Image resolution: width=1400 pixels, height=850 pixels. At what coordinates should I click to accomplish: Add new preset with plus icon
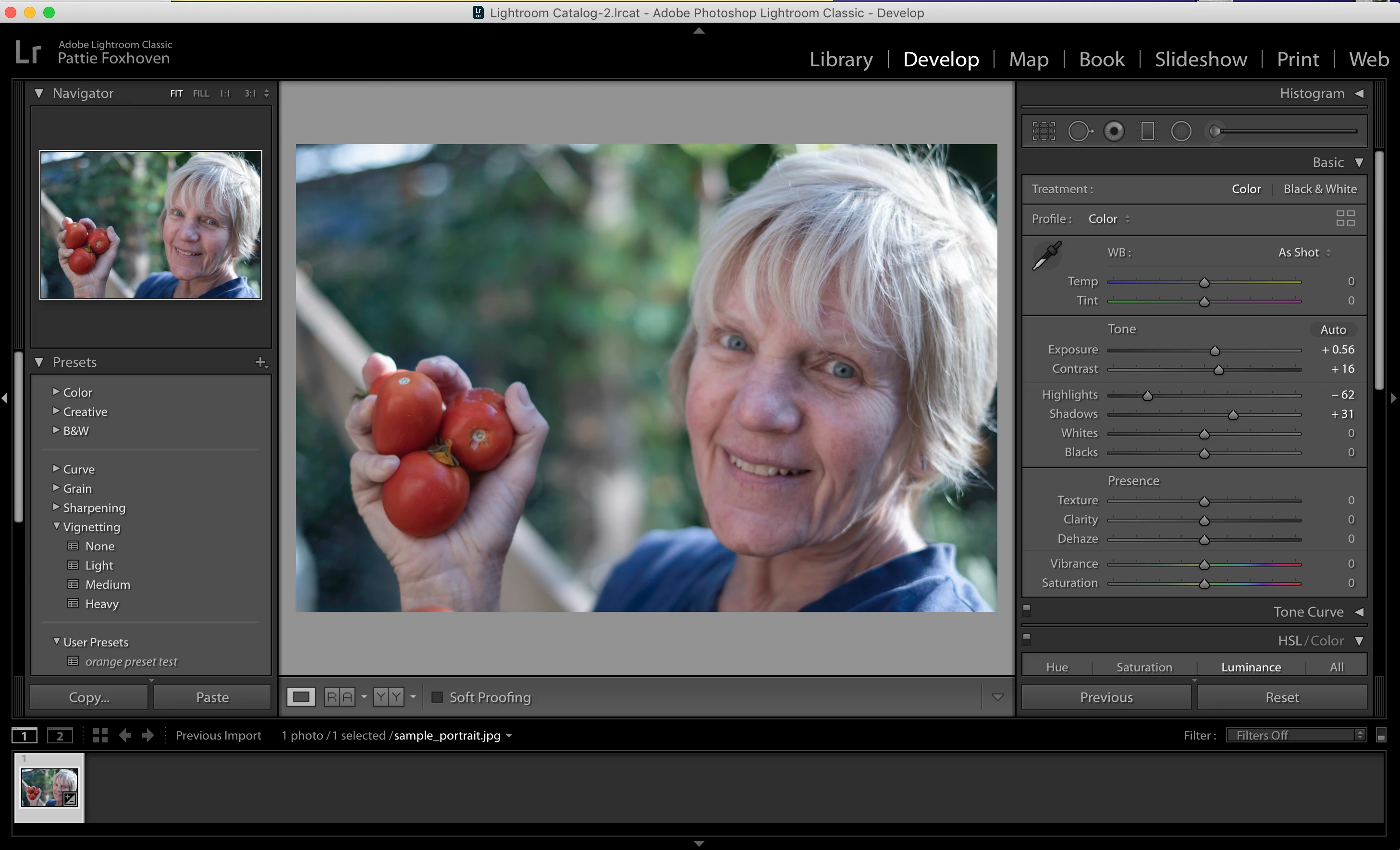[x=260, y=362]
